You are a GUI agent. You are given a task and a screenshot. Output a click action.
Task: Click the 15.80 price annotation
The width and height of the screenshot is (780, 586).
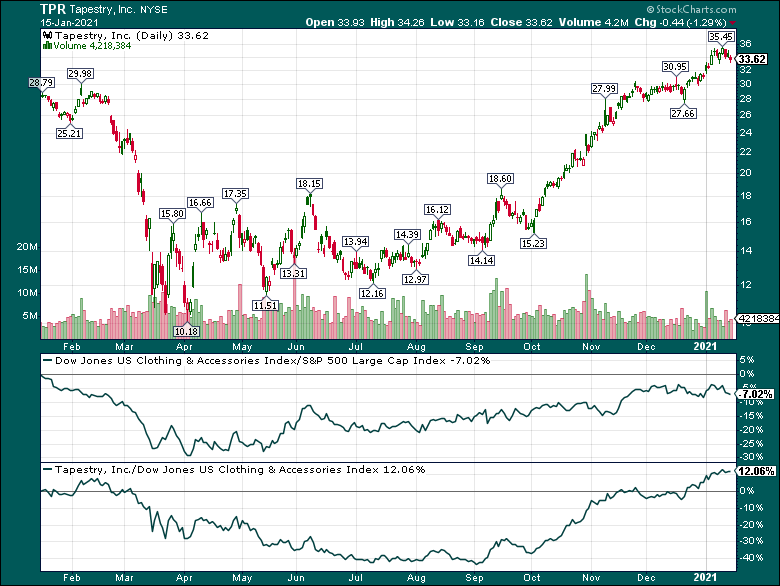pyautogui.click(x=172, y=214)
